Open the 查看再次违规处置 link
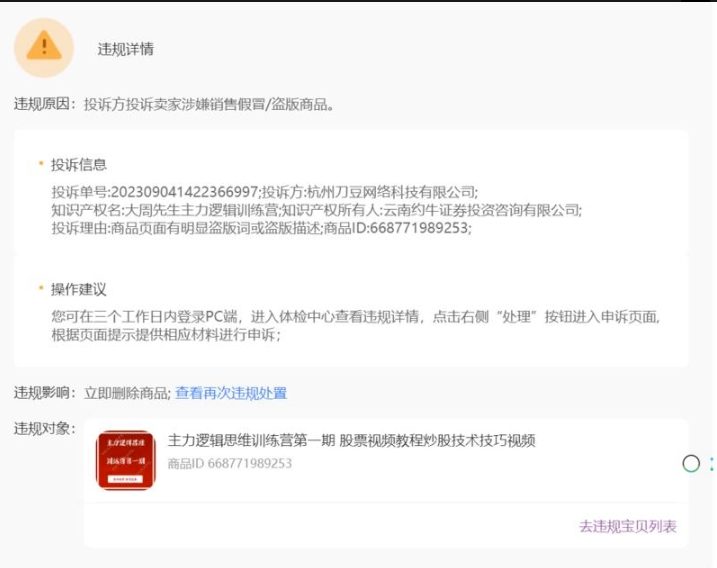The image size is (717, 568). click(231, 393)
